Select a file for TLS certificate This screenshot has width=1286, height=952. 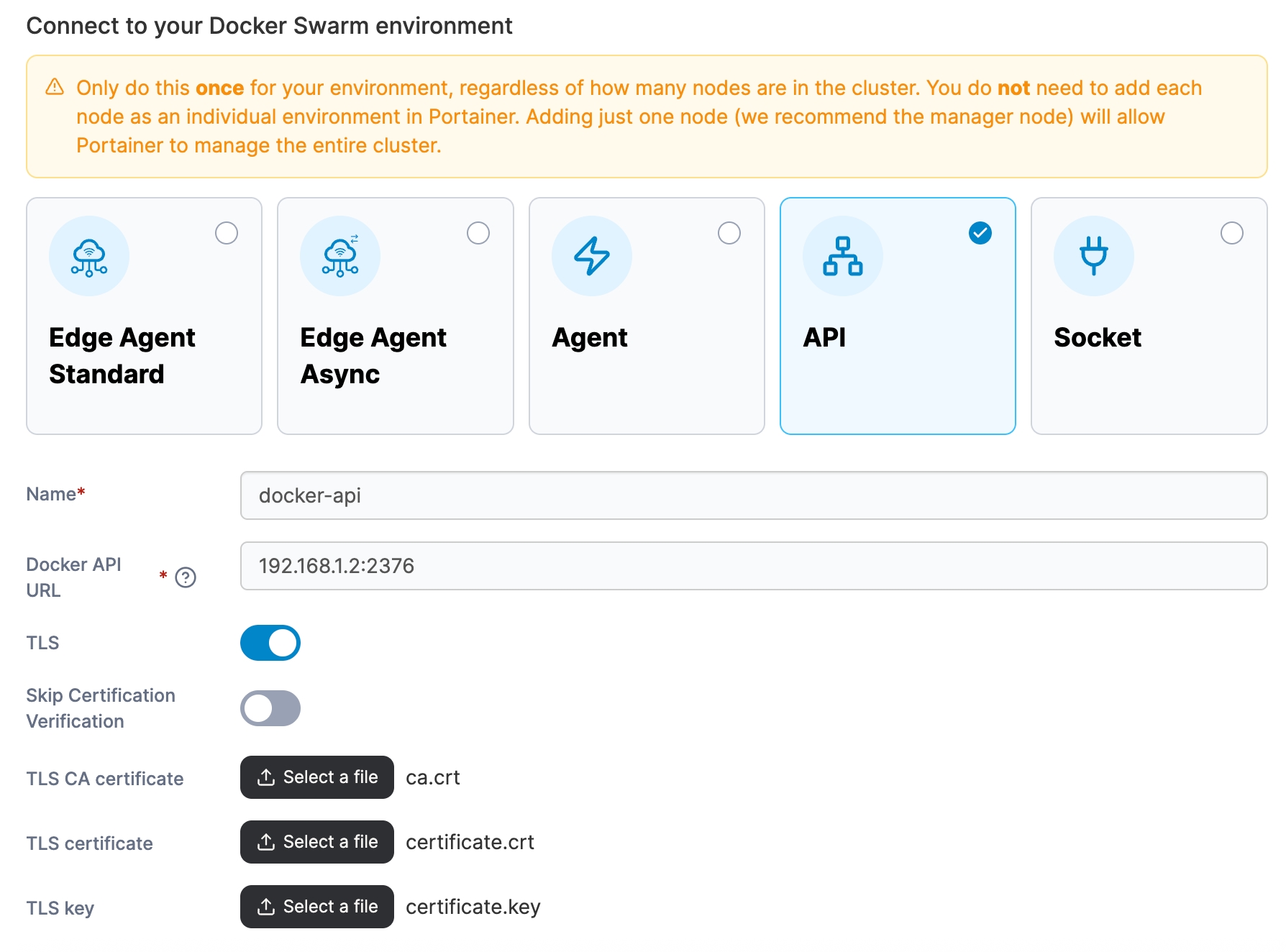click(317, 842)
